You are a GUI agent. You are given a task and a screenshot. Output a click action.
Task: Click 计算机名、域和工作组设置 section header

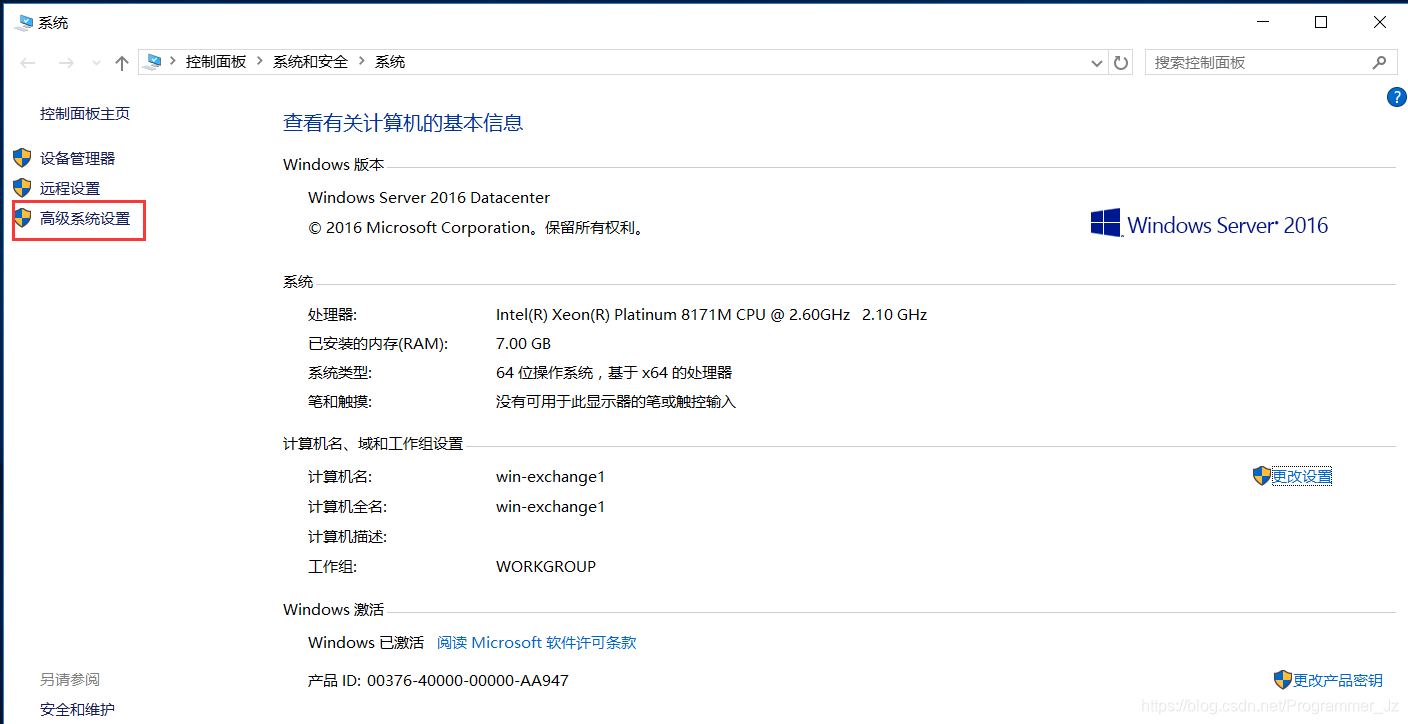pyautogui.click(x=373, y=443)
